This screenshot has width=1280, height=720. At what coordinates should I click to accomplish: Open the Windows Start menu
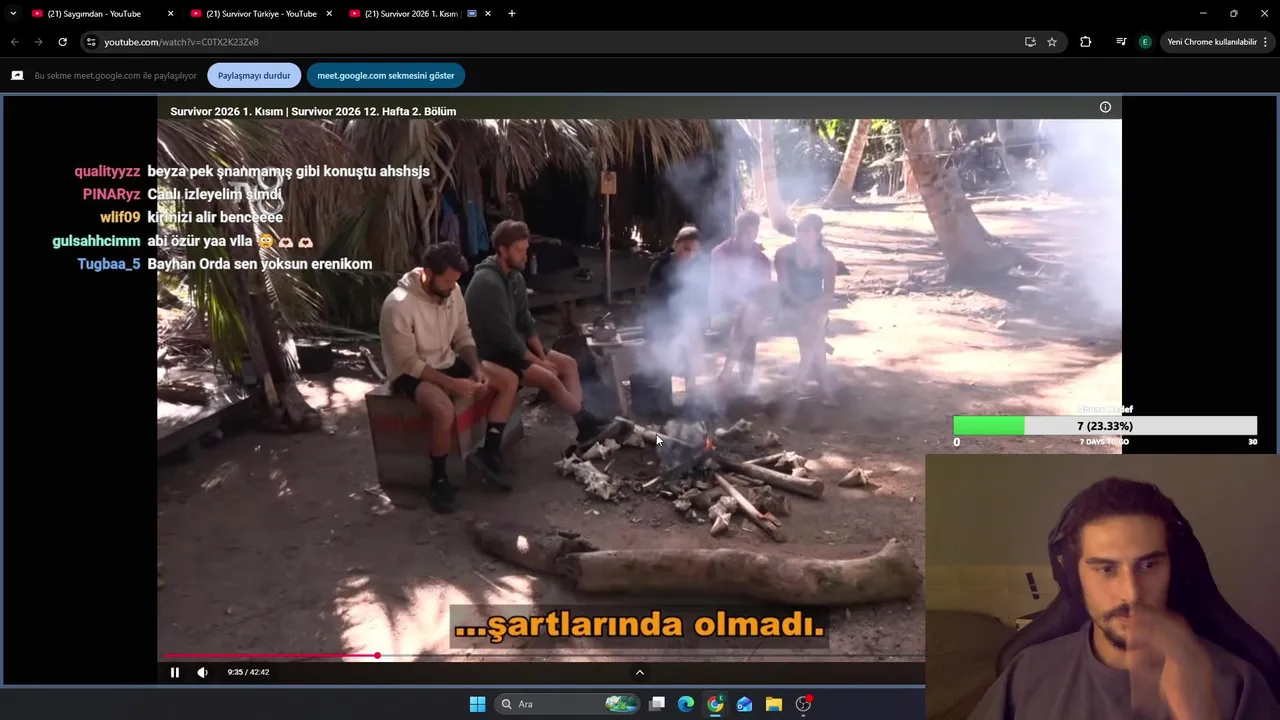477,704
